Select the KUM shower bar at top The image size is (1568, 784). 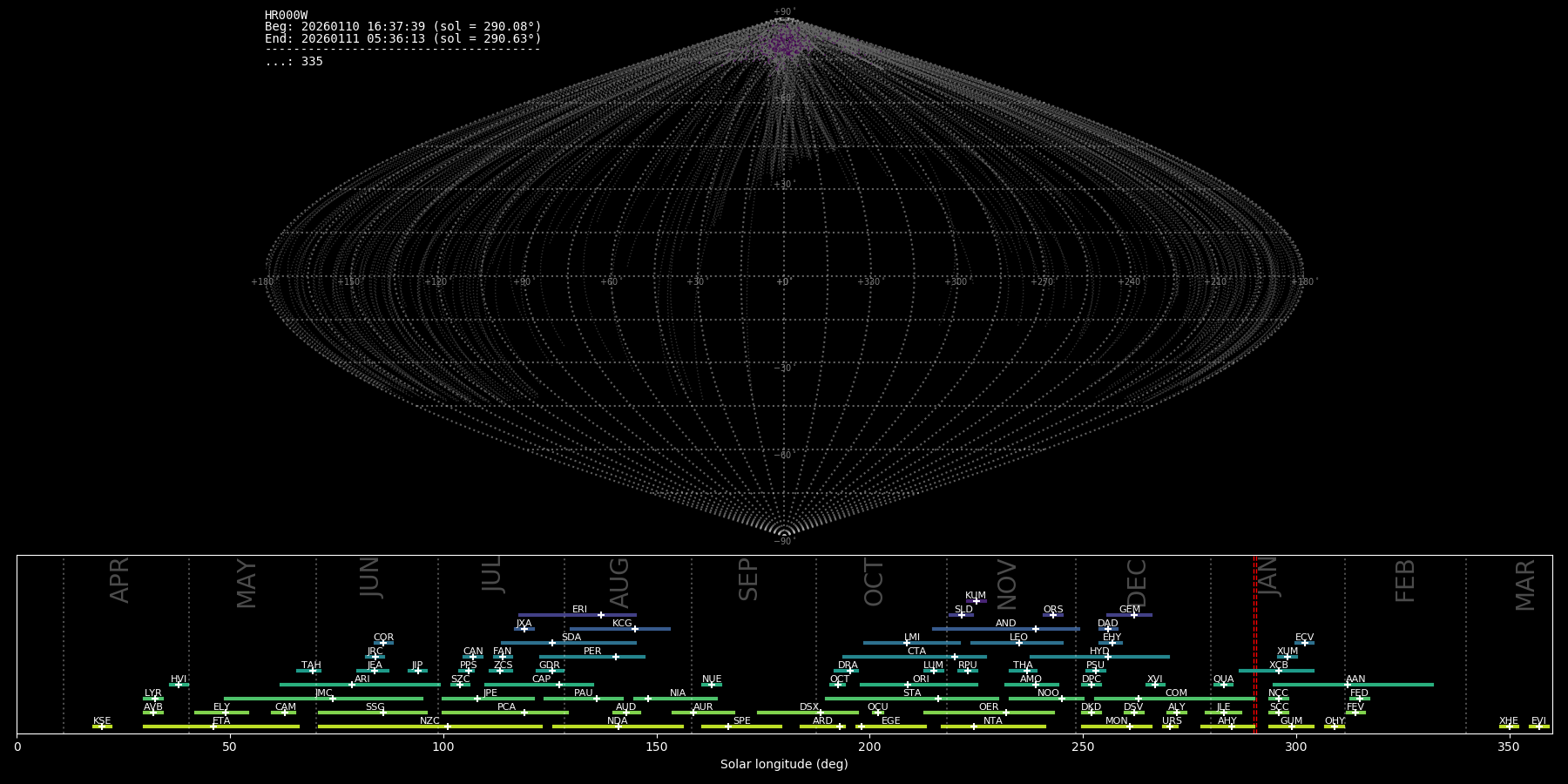click(976, 601)
